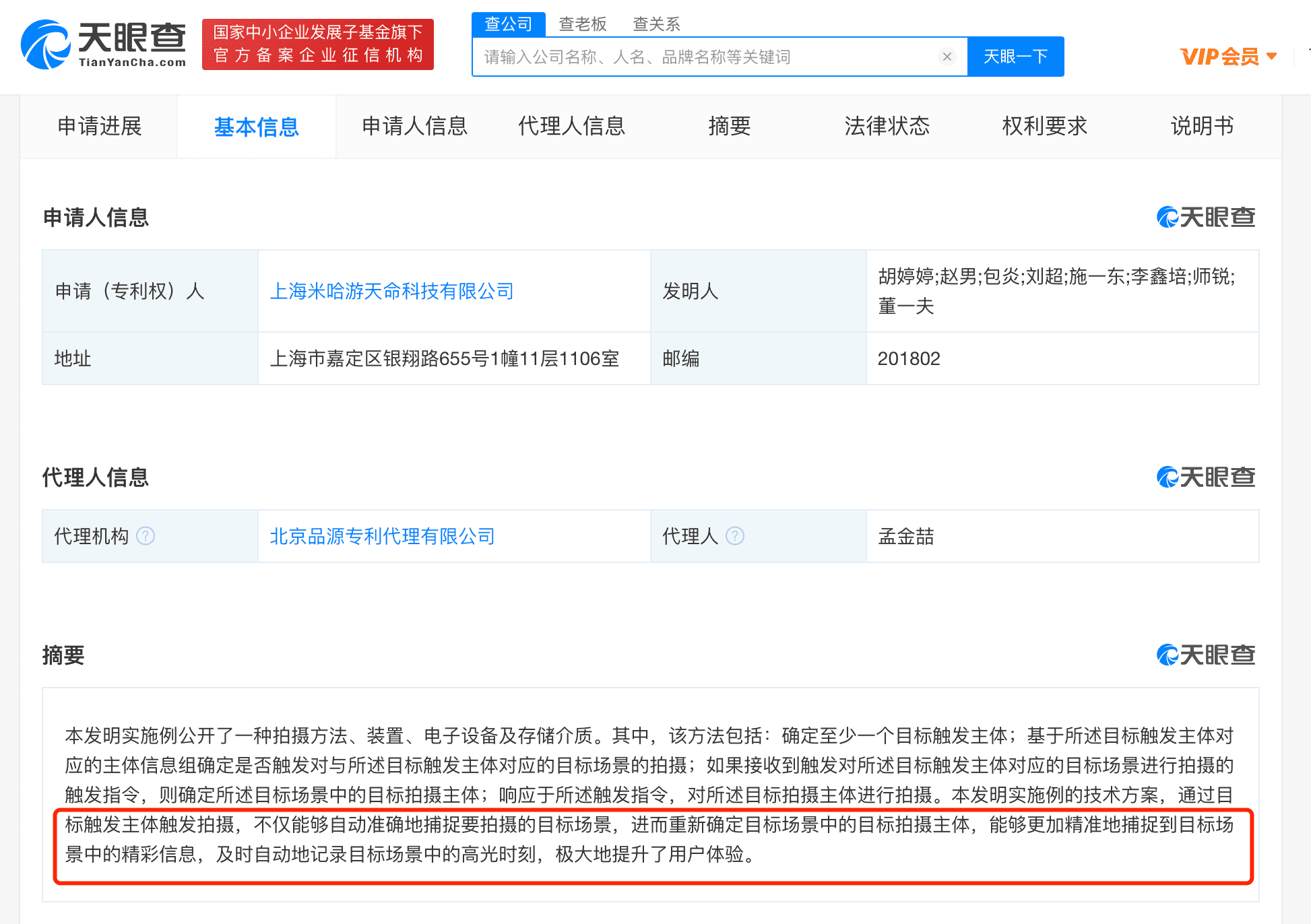Open 北京品源专利代理有限公司 agency link
1311x924 pixels.
(x=383, y=536)
